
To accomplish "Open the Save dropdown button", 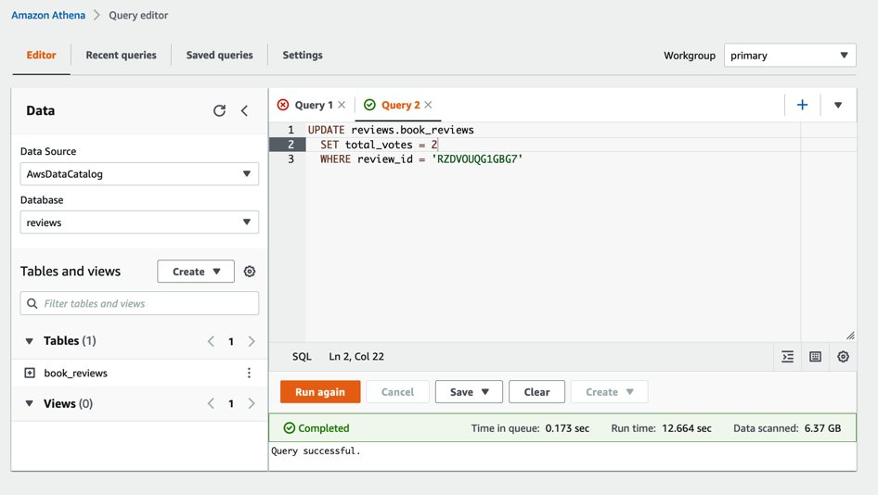I will (x=469, y=392).
